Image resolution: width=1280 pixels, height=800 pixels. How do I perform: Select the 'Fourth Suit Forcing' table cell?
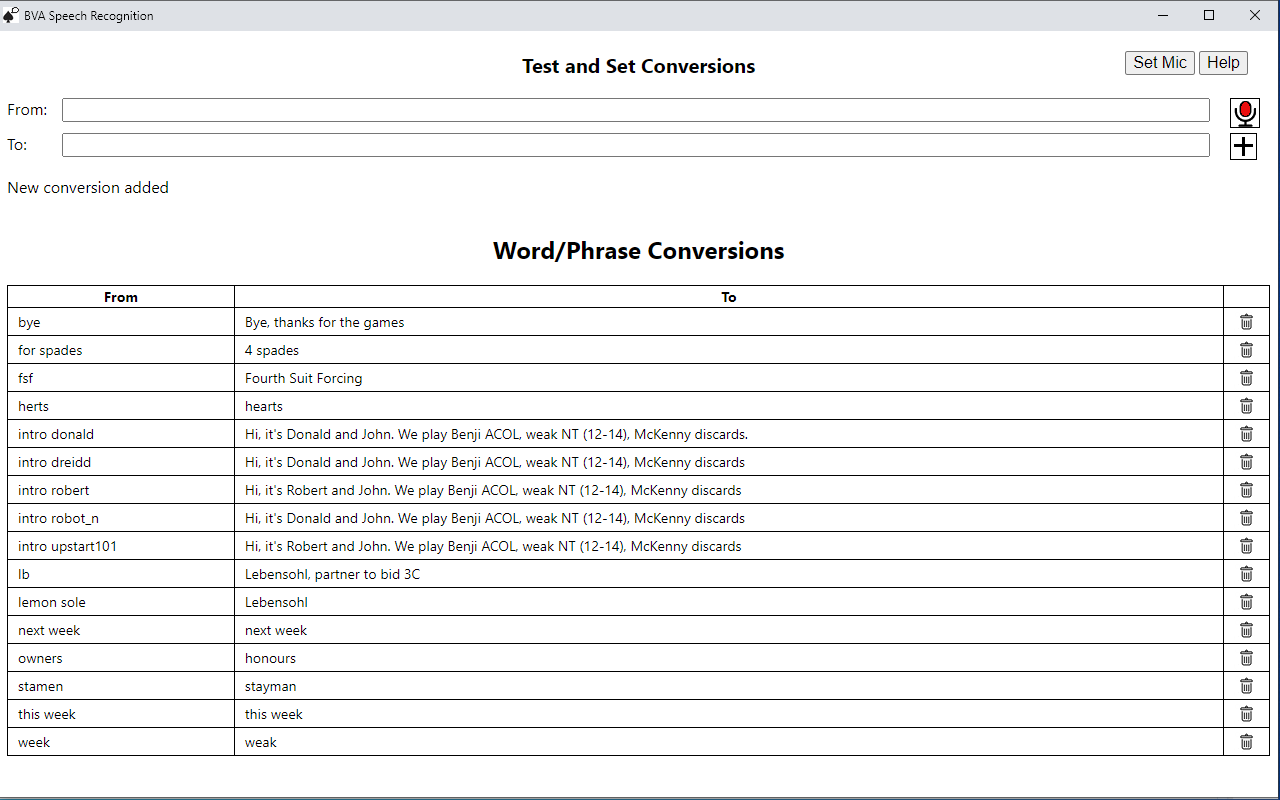(x=303, y=378)
